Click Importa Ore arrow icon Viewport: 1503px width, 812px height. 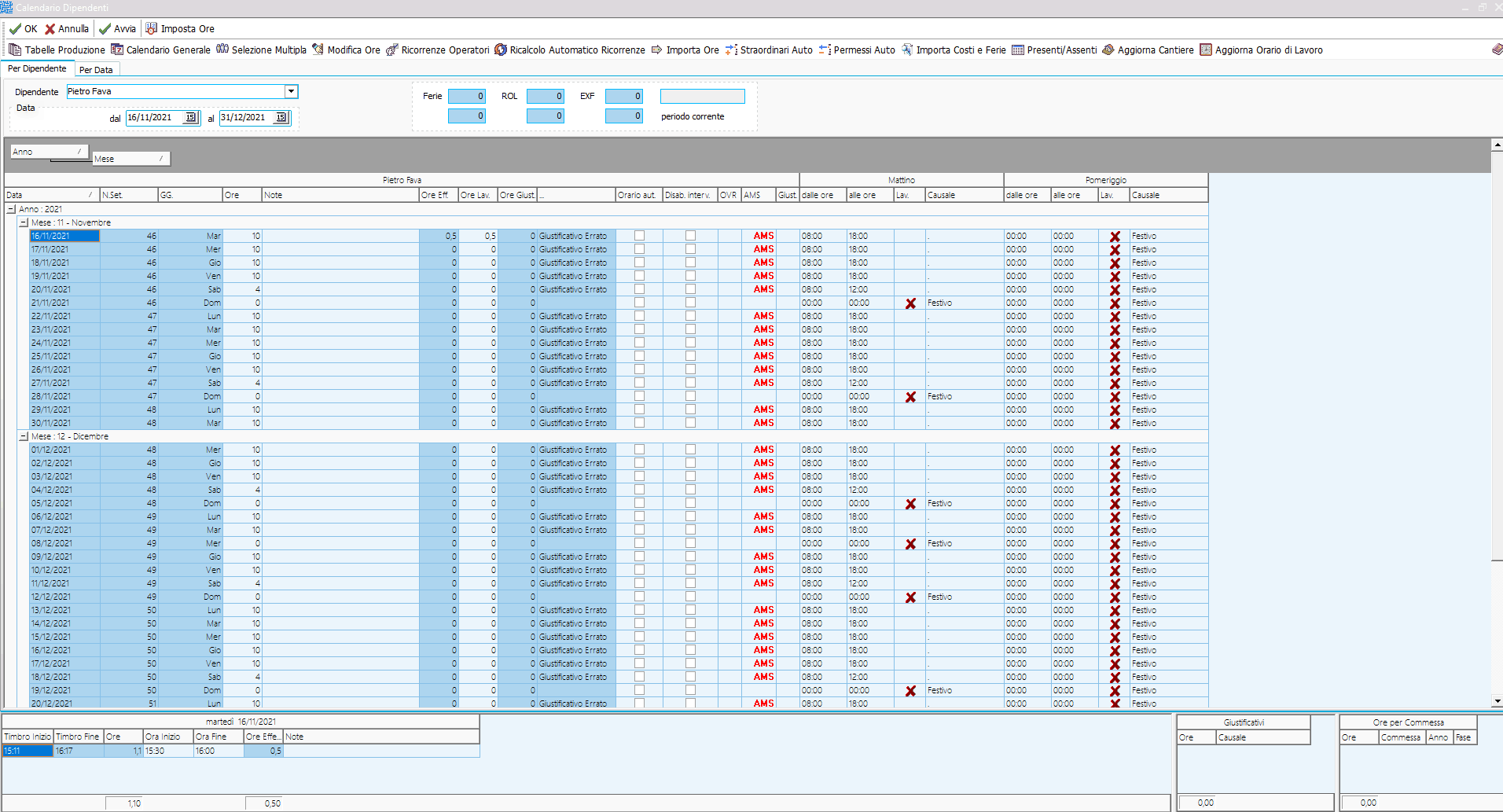tap(657, 50)
